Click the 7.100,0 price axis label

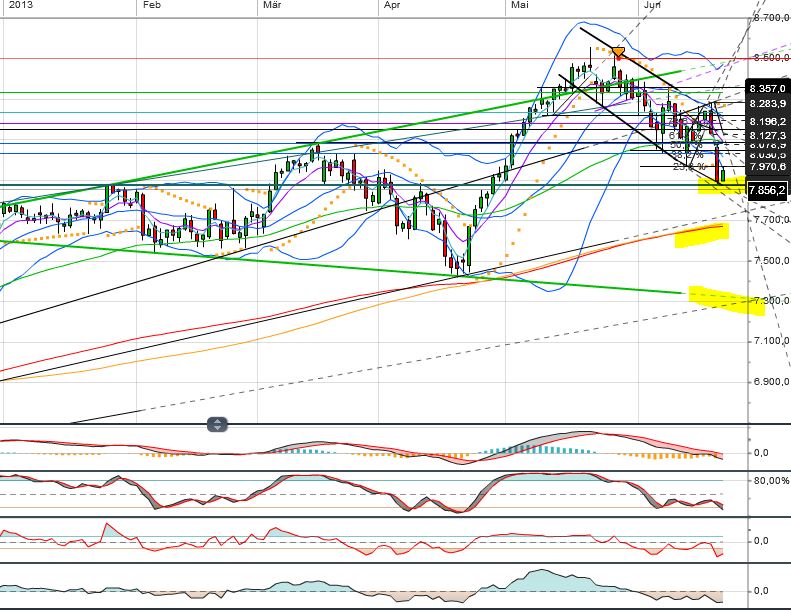coord(772,341)
